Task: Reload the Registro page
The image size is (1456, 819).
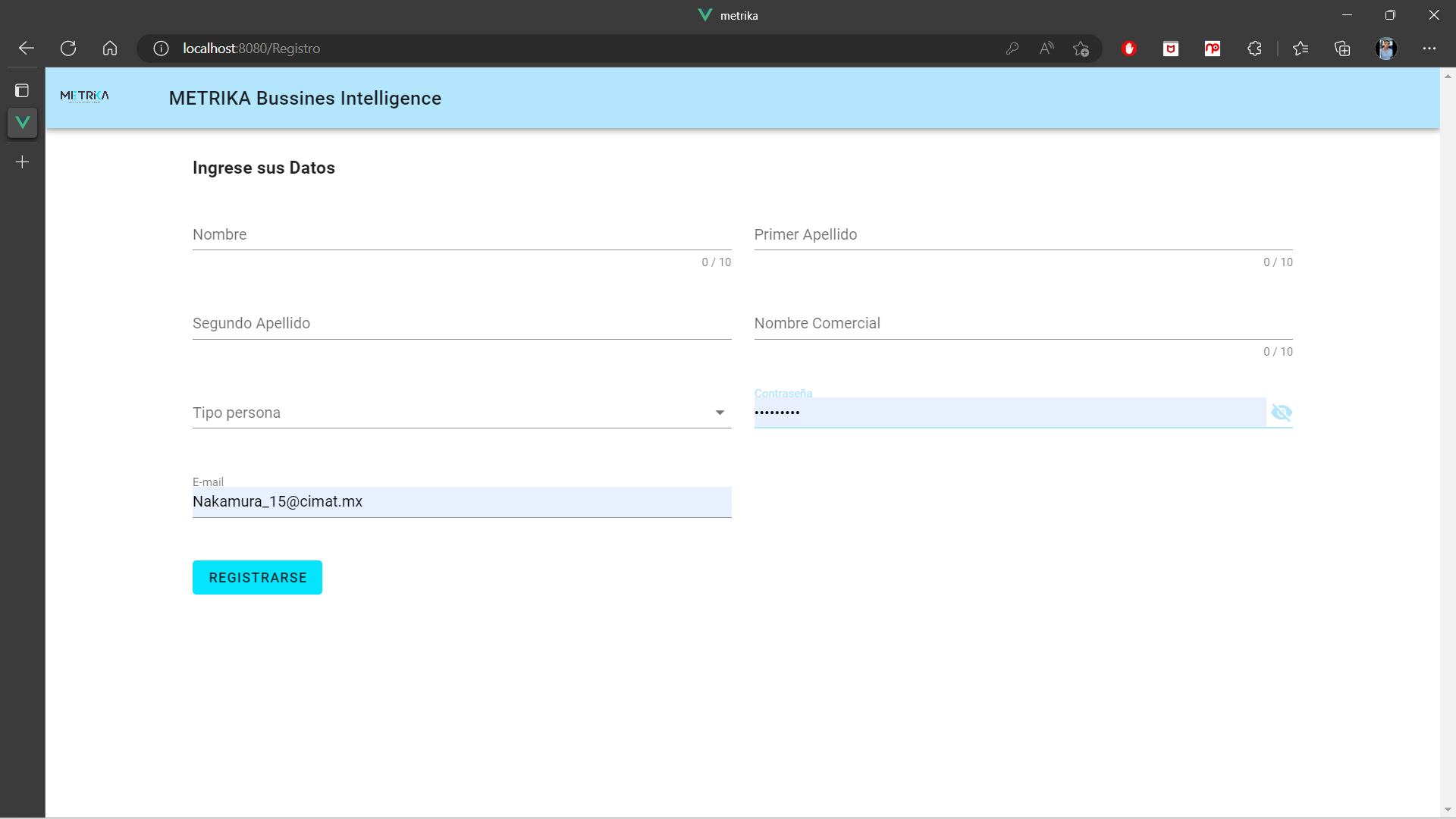Action: [67, 48]
